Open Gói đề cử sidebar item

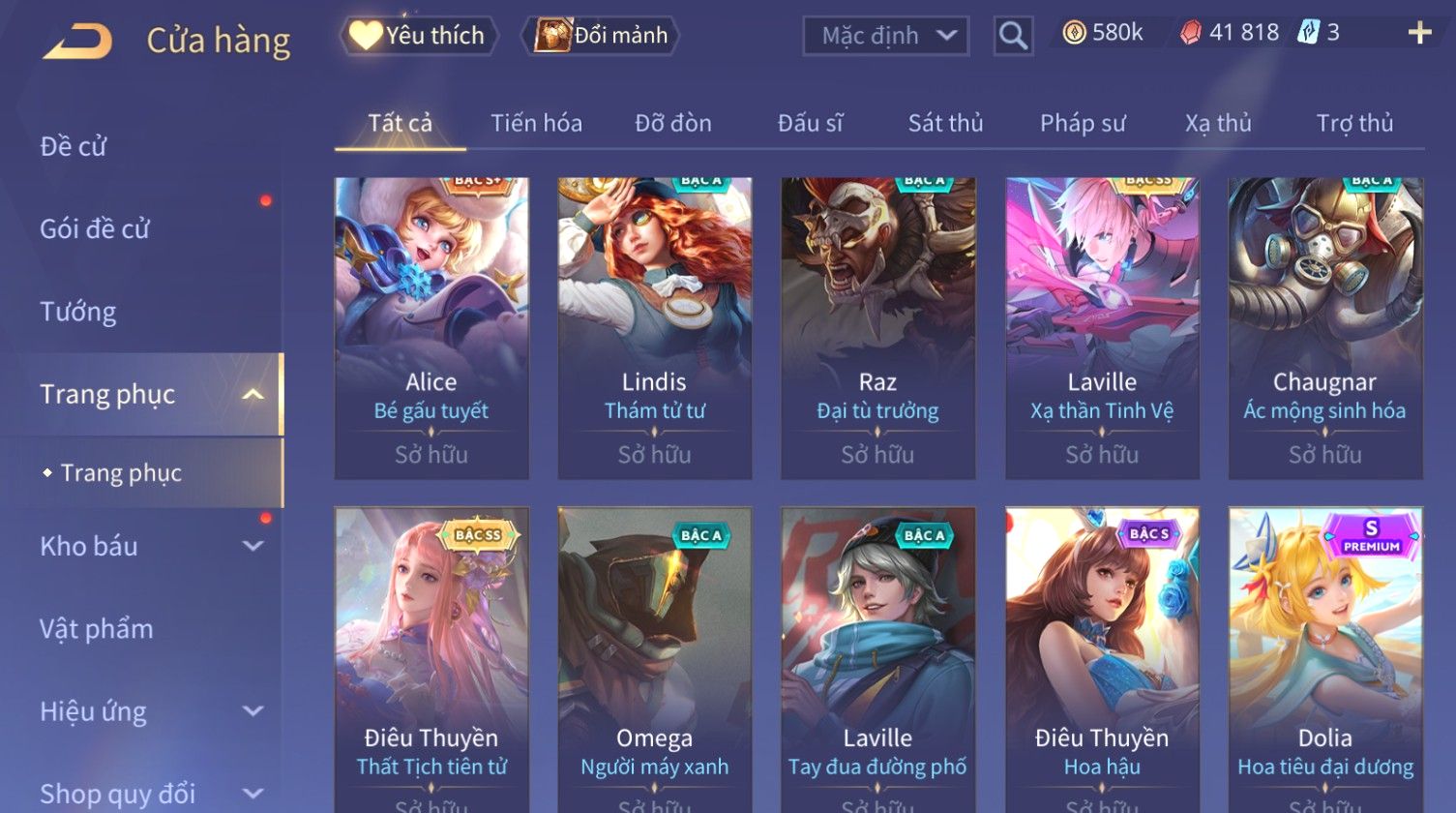pyautogui.click(x=95, y=229)
